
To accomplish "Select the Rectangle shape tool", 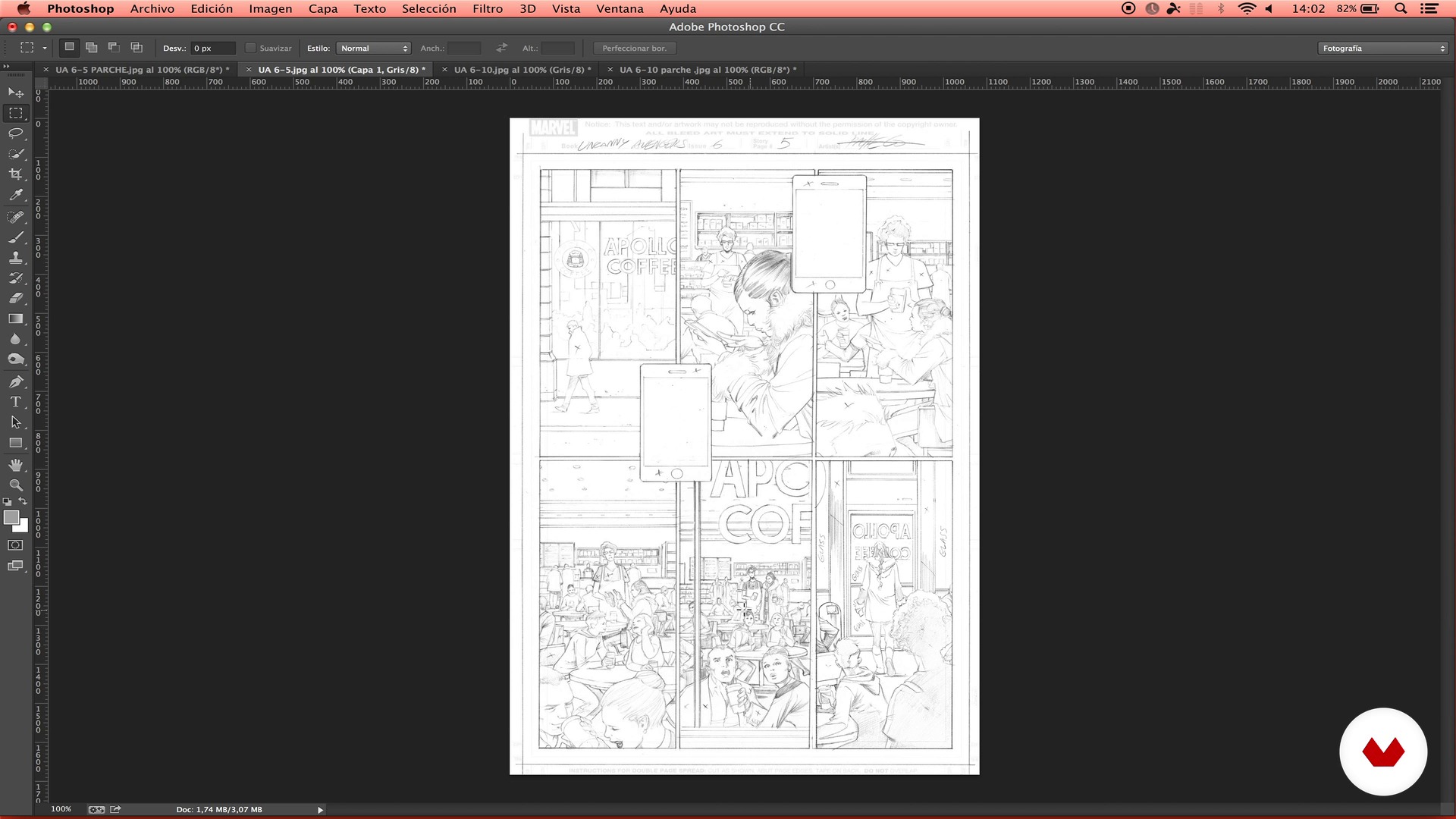I will [x=15, y=443].
